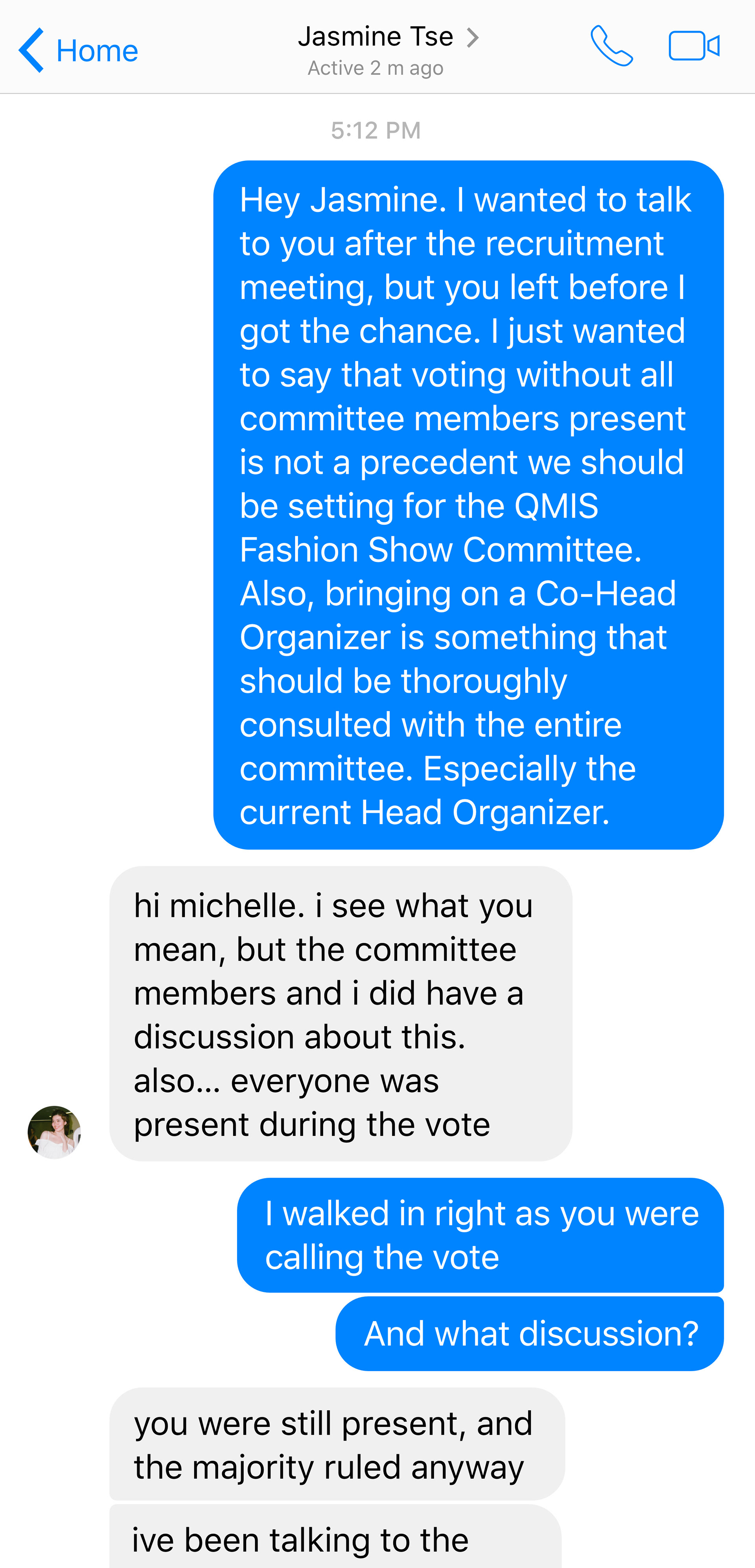The height and width of the screenshot is (1568, 755).
Task: Tap the partially visible "ive been talking" message
Action: pos(335,1540)
